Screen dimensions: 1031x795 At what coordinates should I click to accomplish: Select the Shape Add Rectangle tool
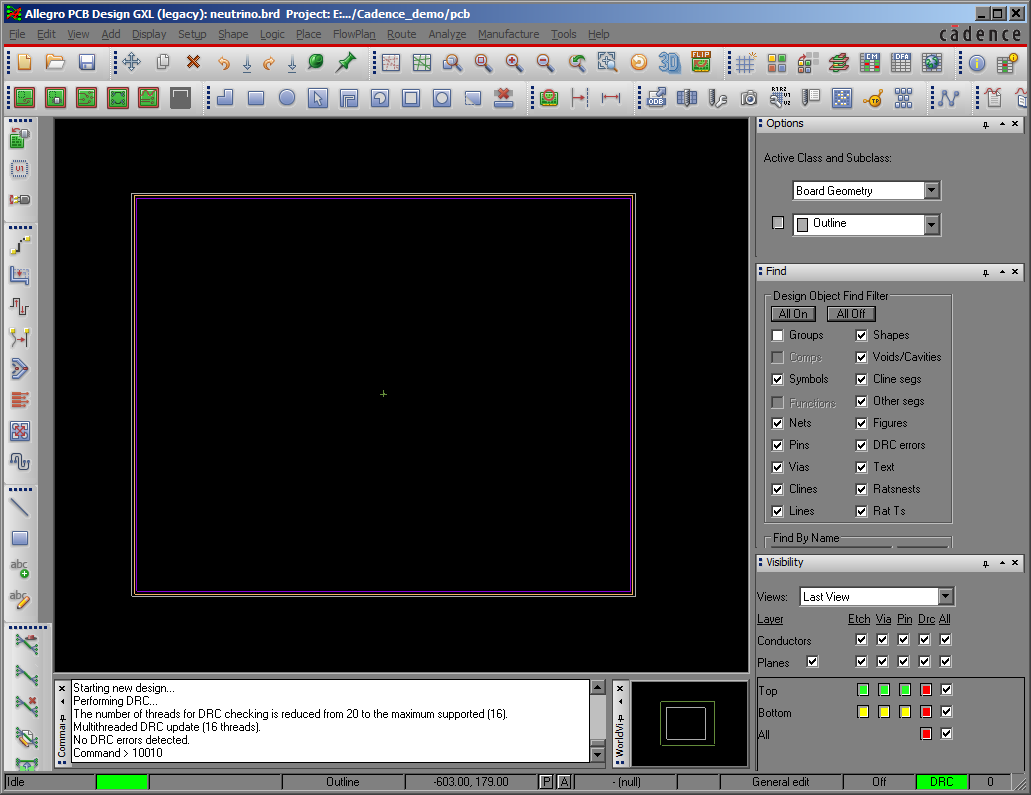click(256, 98)
